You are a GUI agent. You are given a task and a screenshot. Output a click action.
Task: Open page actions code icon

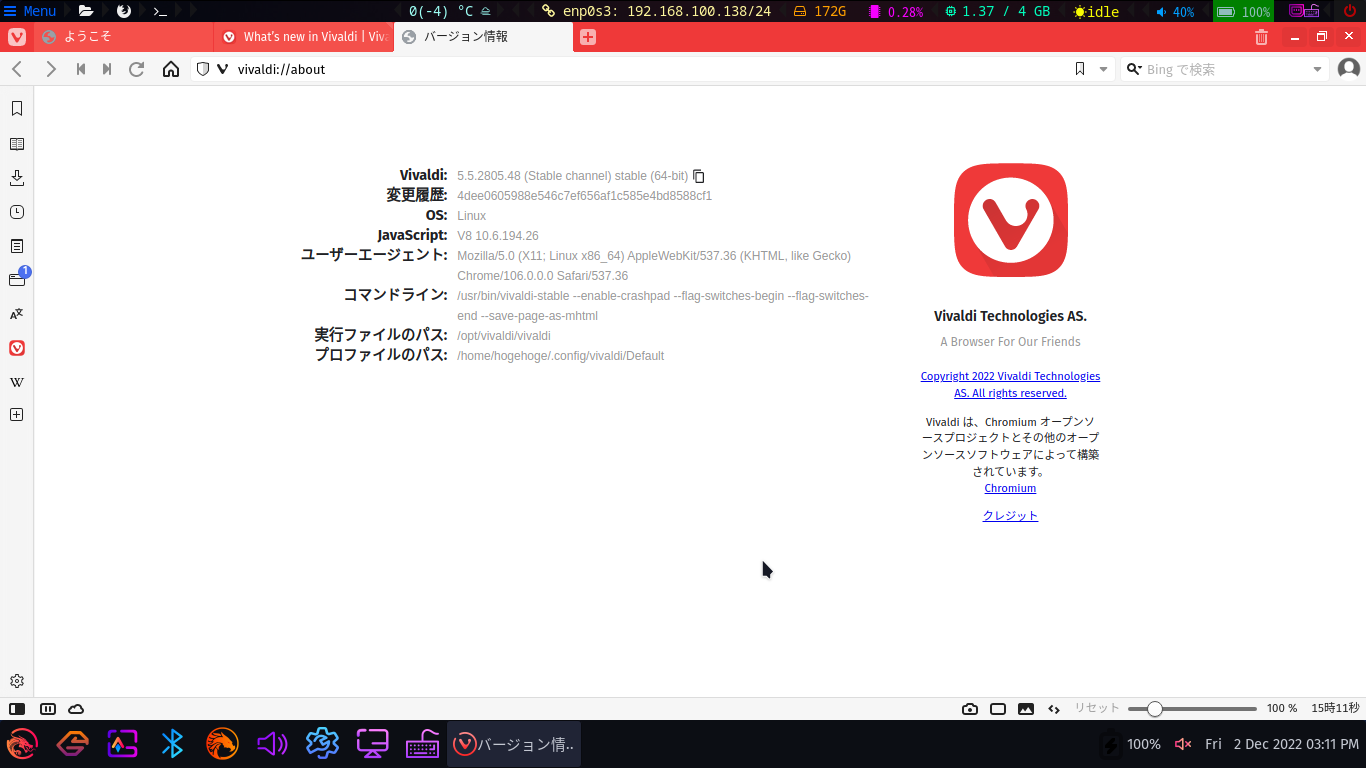(x=1054, y=709)
